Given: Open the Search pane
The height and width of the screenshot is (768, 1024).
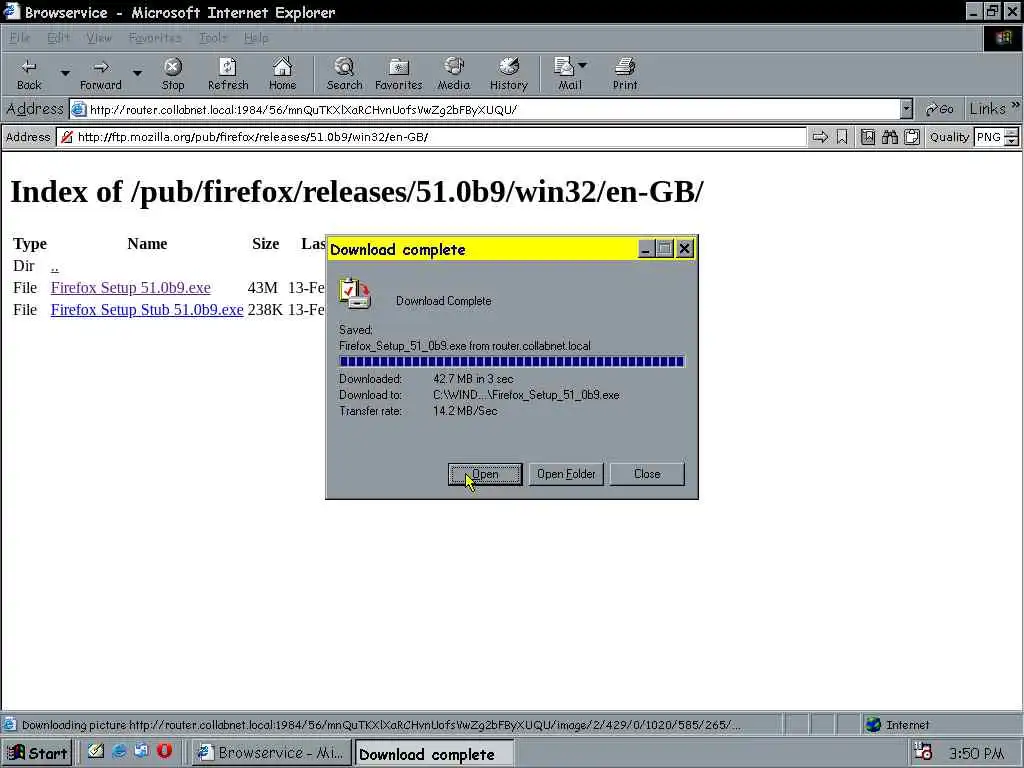Looking at the screenshot, I should coord(344,74).
